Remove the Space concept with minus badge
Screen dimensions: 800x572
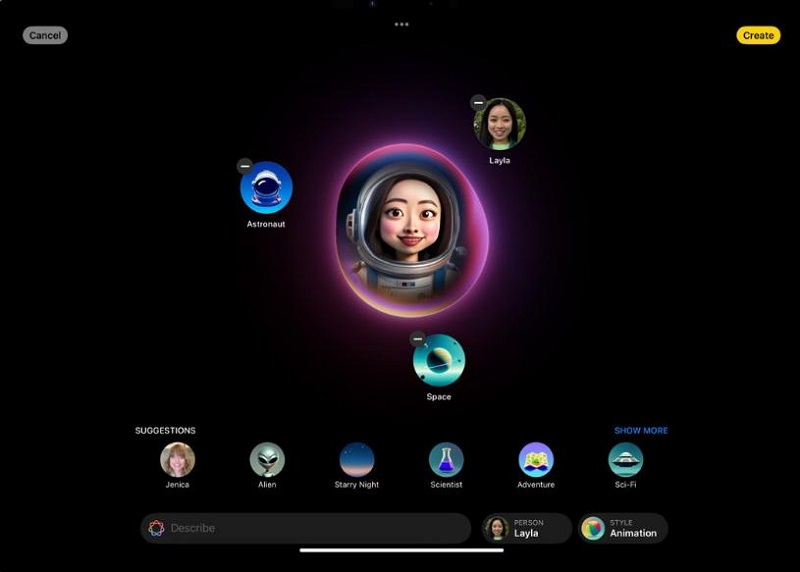click(x=418, y=338)
